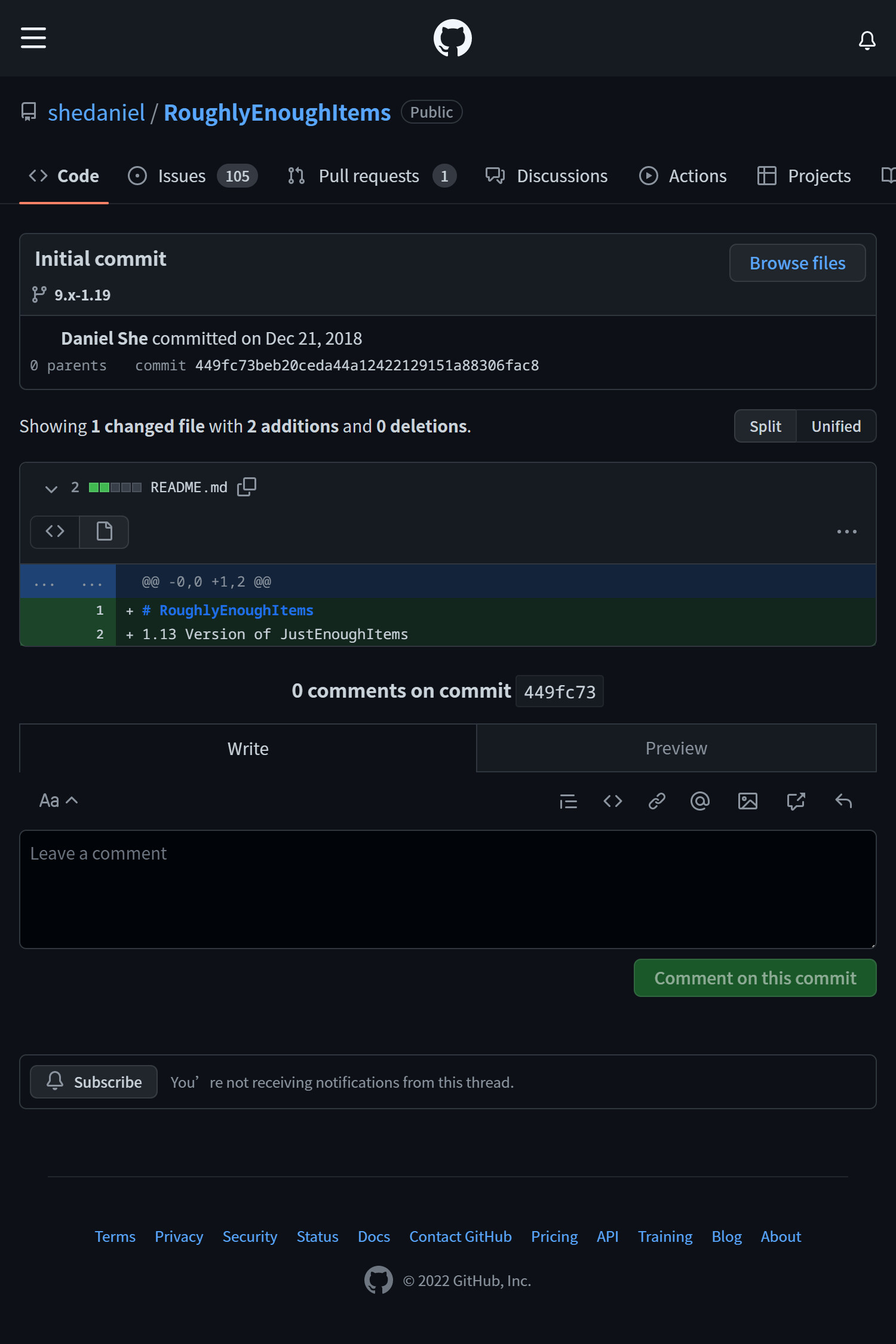Mention a user via @ icon
Image resolution: width=896 pixels, height=1344 pixels.
[x=700, y=801]
